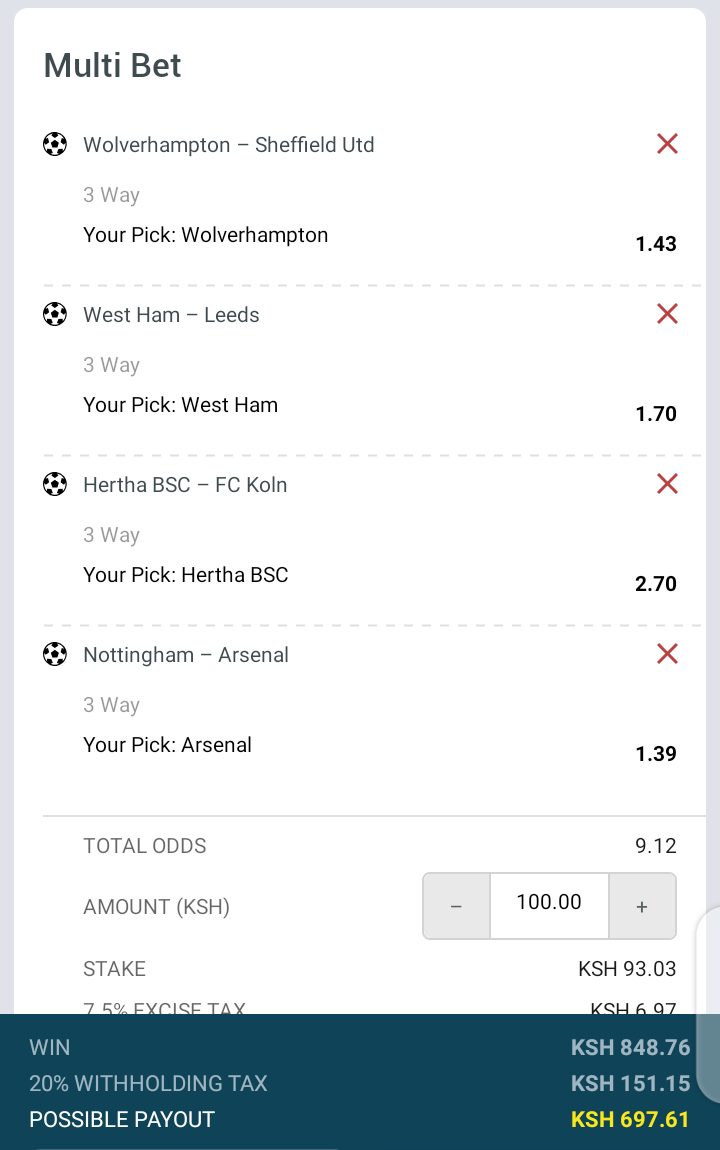Tap the 2.70 odds for Hertha BSC
This screenshot has width=720, height=1150.
pyautogui.click(x=656, y=584)
